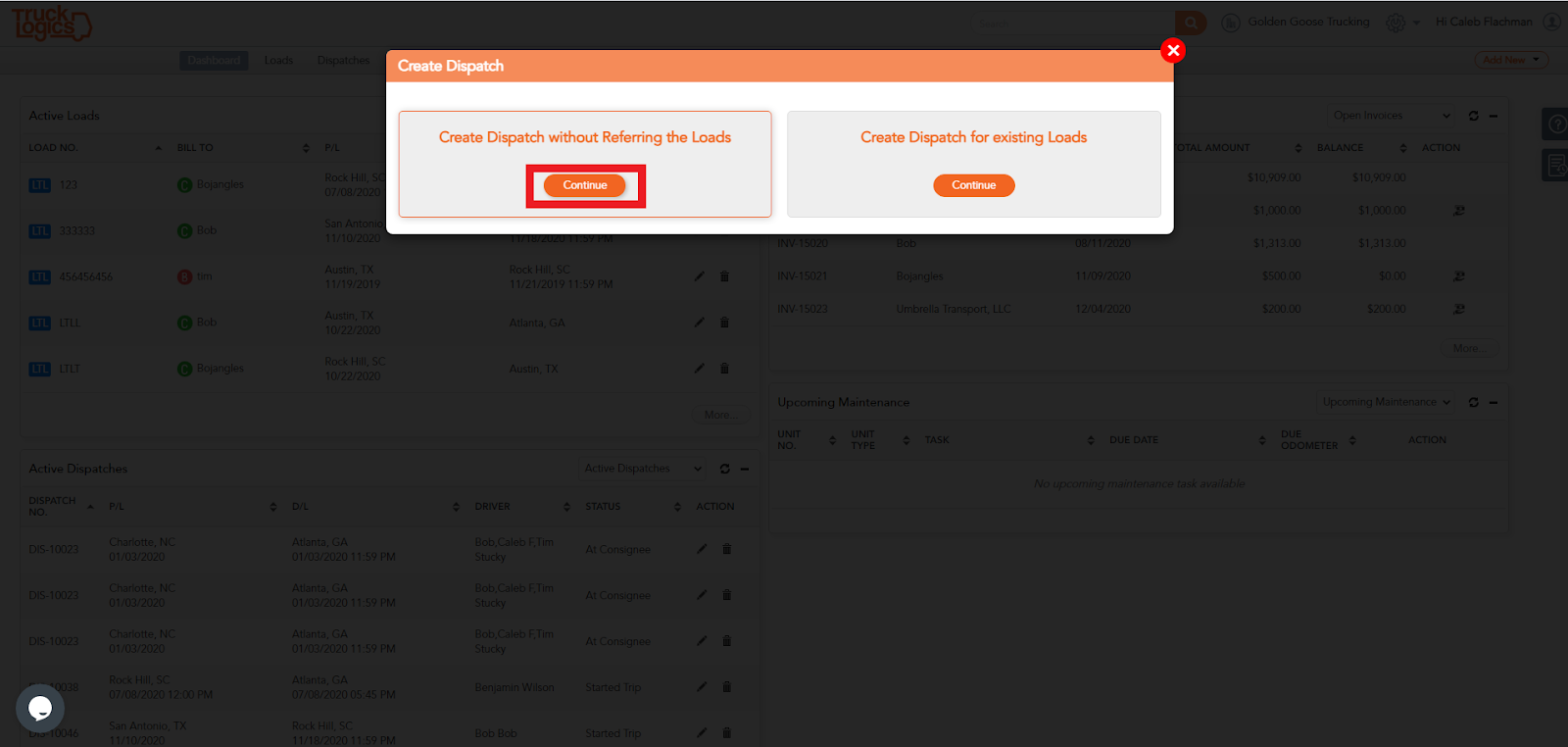Sort dispatches by DRIVER column arrows
Viewport: 1568px width, 747px height.
click(566, 507)
